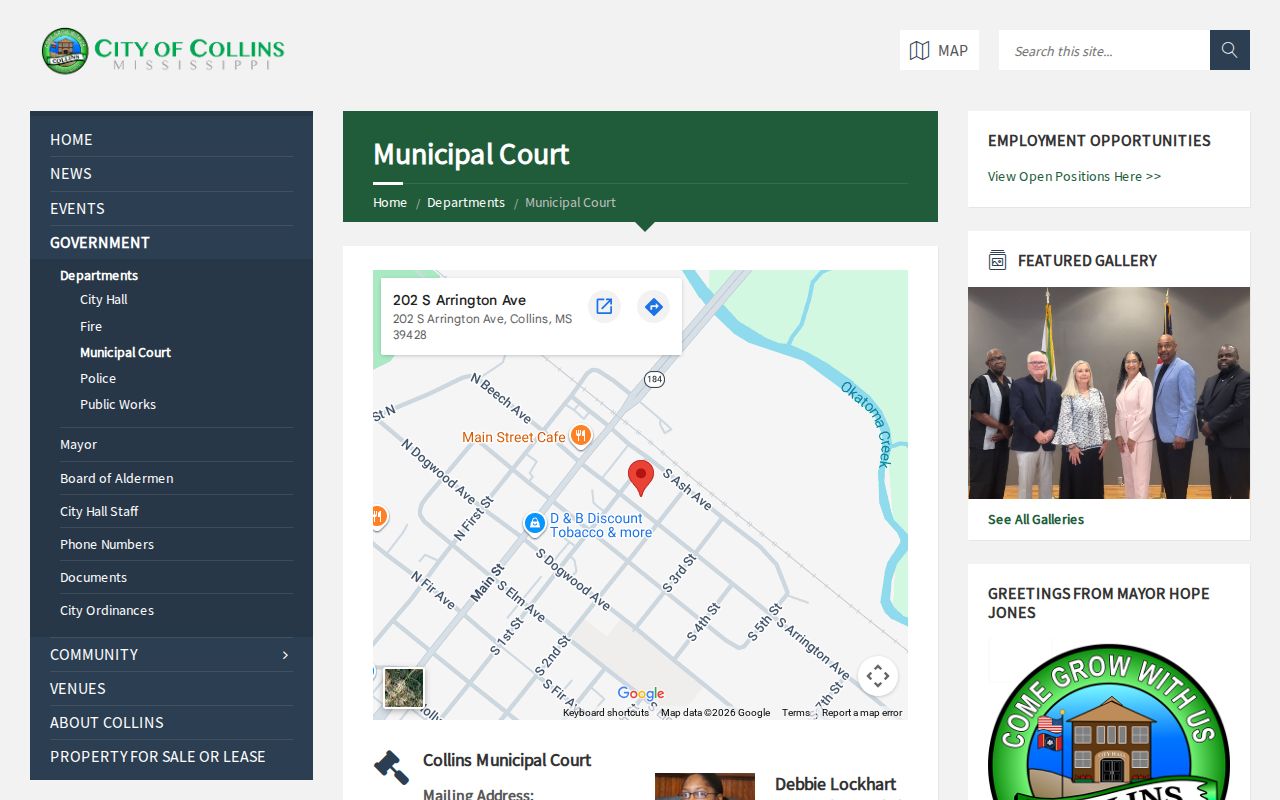The height and width of the screenshot is (800, 1280).
Task: Open ABOUT COLLINS menu item
Action: coord(107,722)
